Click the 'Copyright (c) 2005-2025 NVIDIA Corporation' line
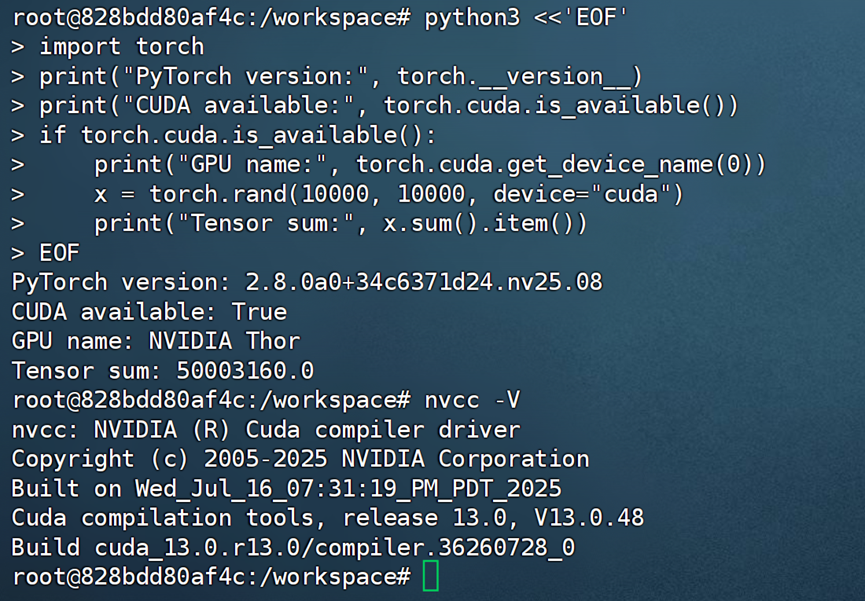The height and width of the screenshot is (601, 865). tap(300, 459)
